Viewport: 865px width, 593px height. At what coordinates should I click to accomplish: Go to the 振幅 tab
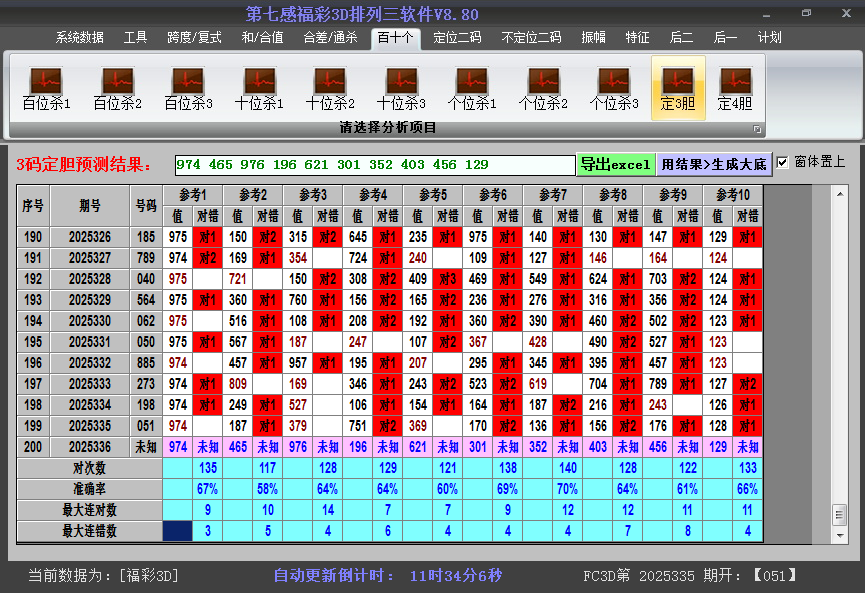point(593,38)
